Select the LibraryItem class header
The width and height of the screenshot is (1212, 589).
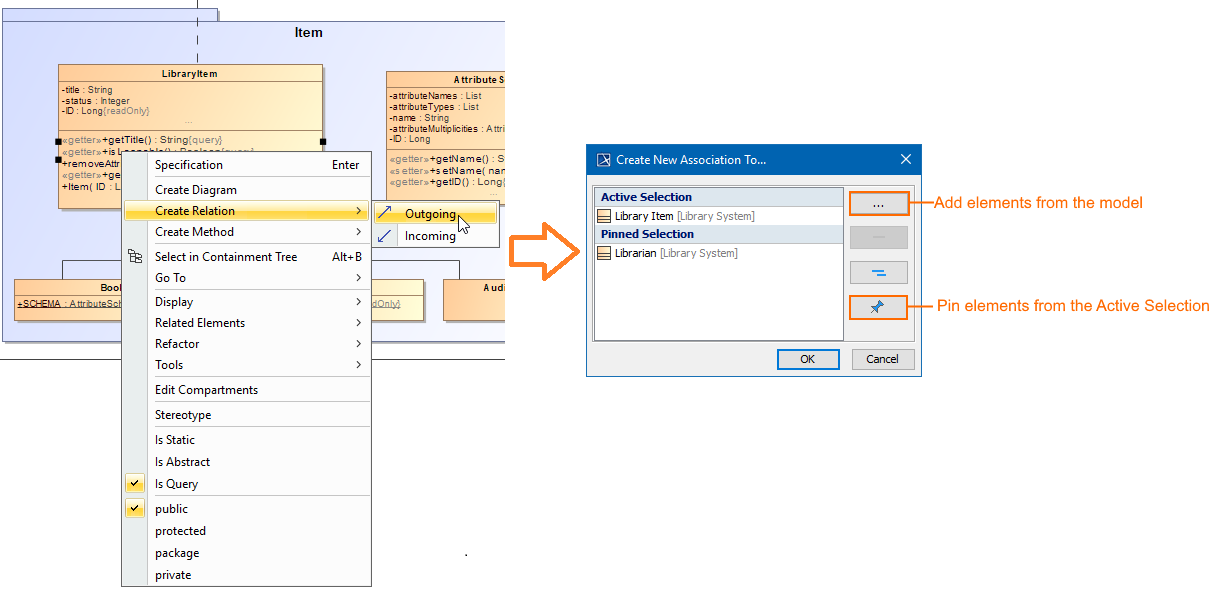point(190,73)
